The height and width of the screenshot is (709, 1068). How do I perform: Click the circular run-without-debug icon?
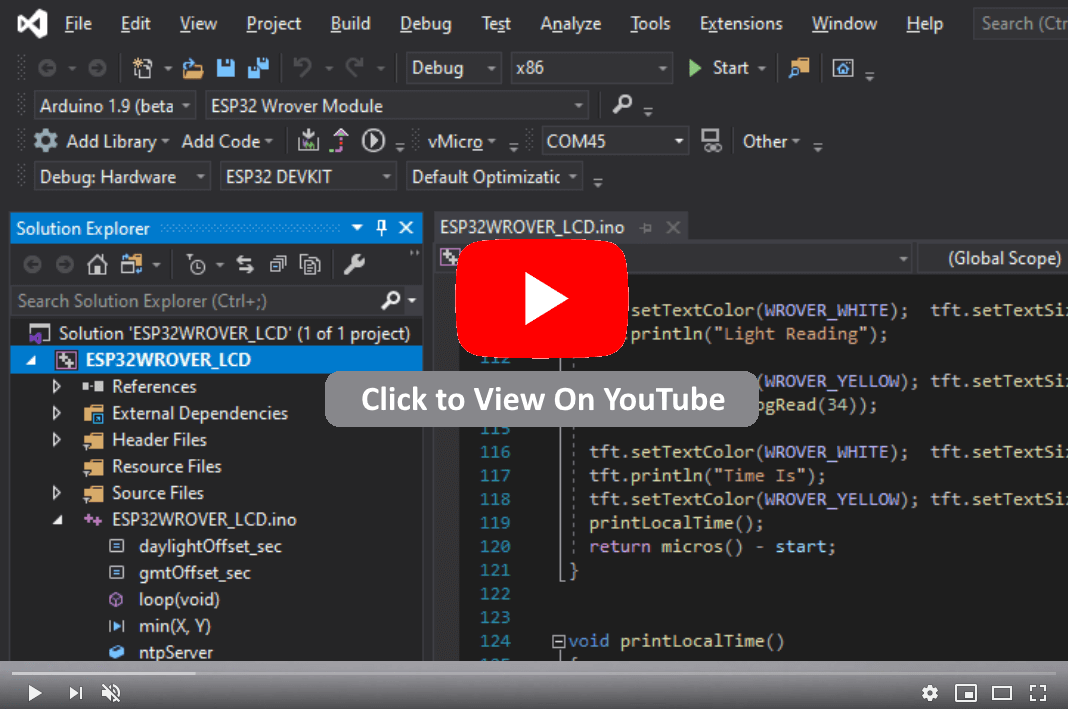point(373,141)
